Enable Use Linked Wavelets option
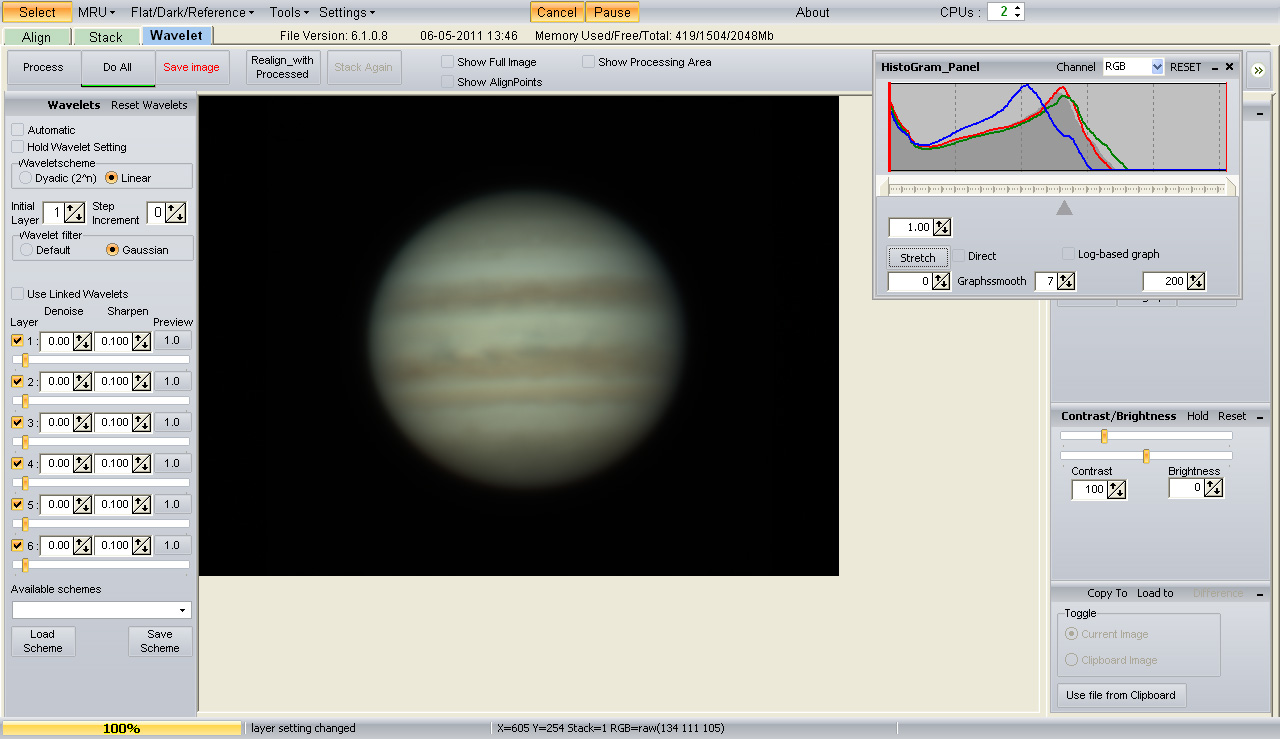 point(18,294)
